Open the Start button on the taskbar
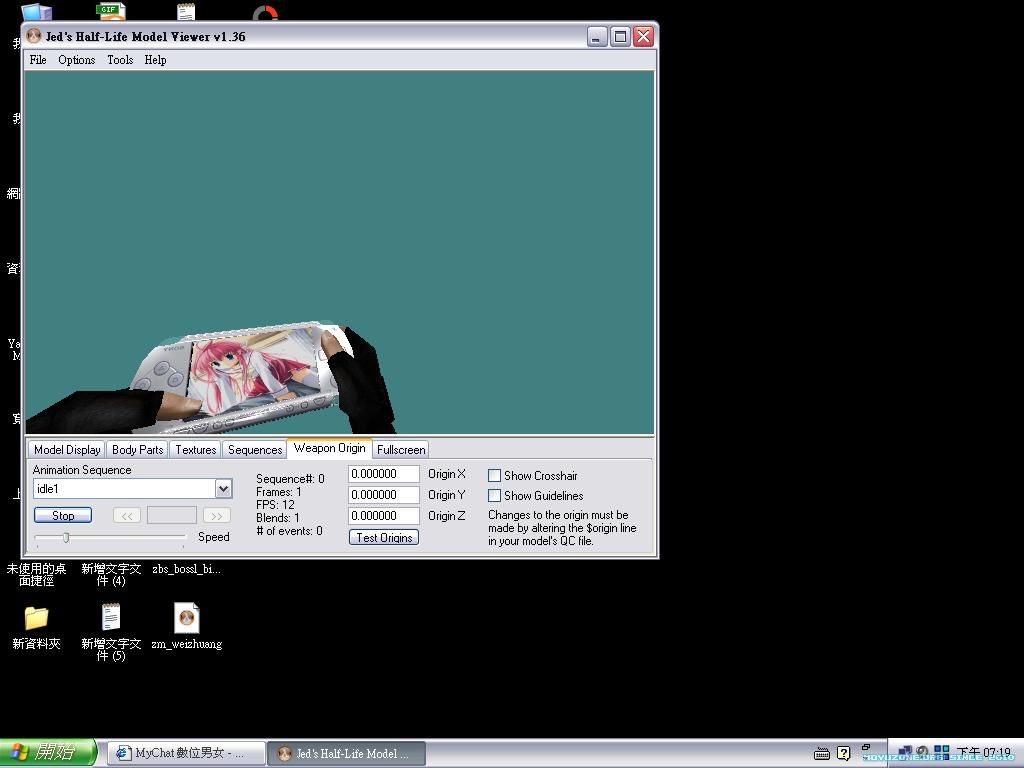 [x=48, y=753]
